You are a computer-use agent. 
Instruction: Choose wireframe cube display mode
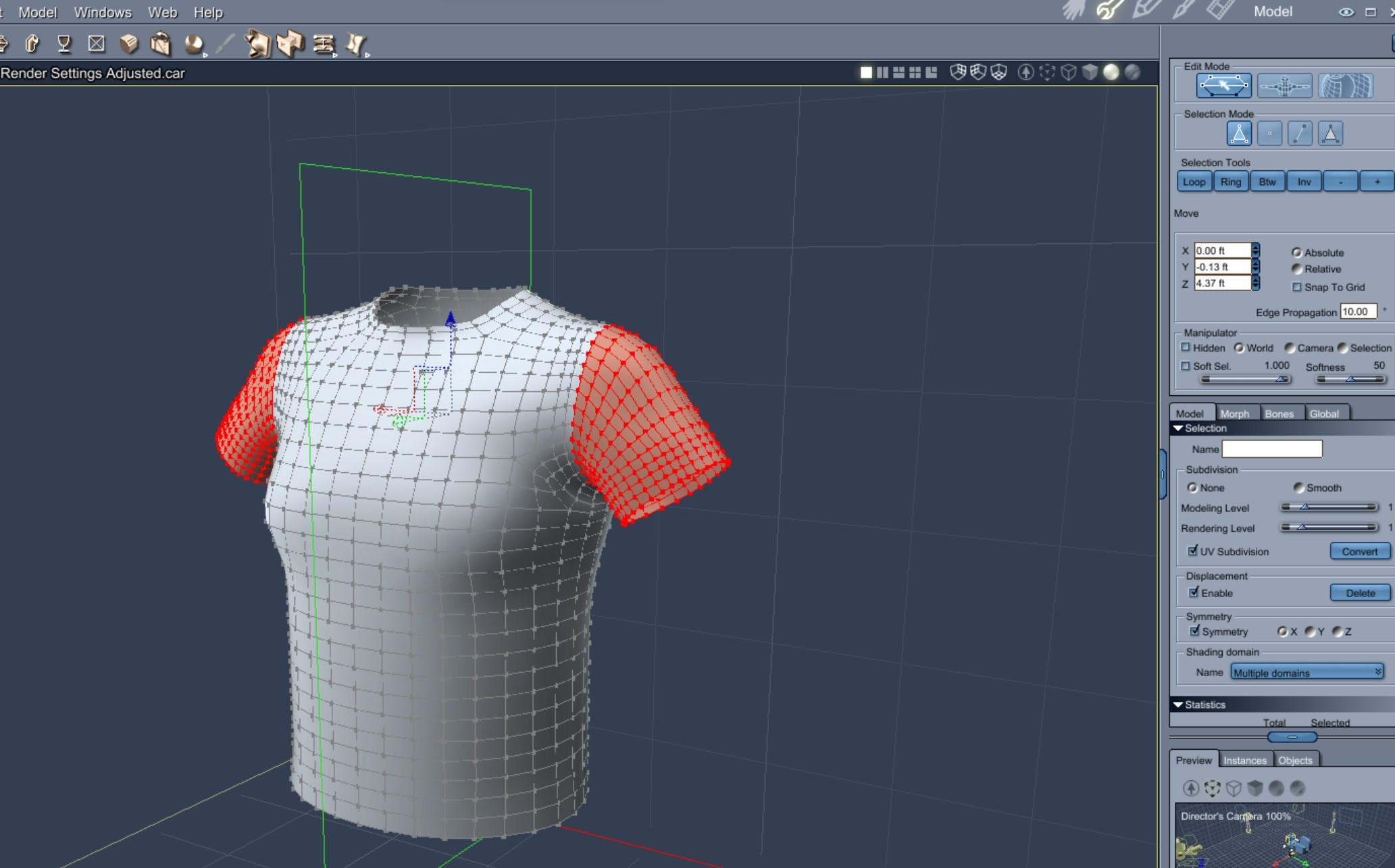coord(1068,72)
